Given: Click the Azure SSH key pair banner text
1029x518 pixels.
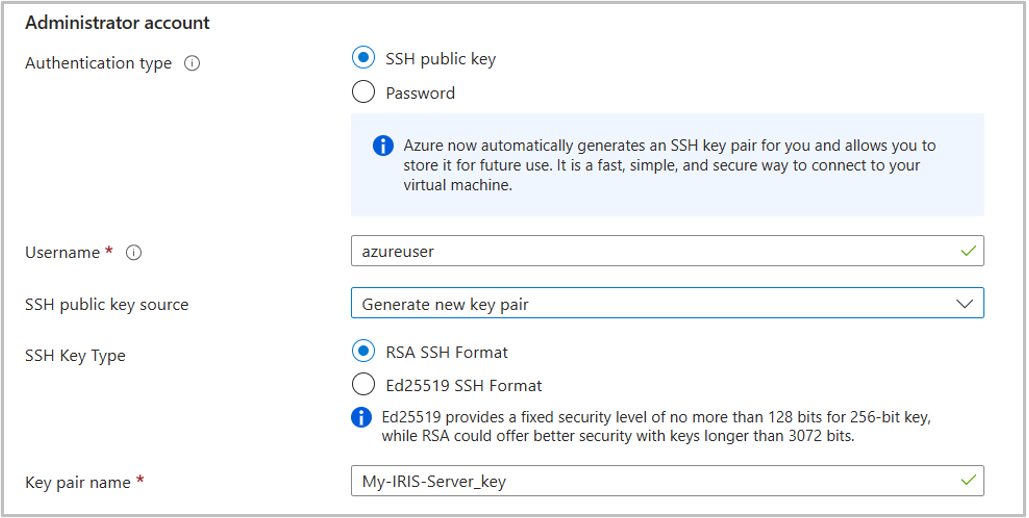Looking at the screenshot, I should tap(669, 165).
